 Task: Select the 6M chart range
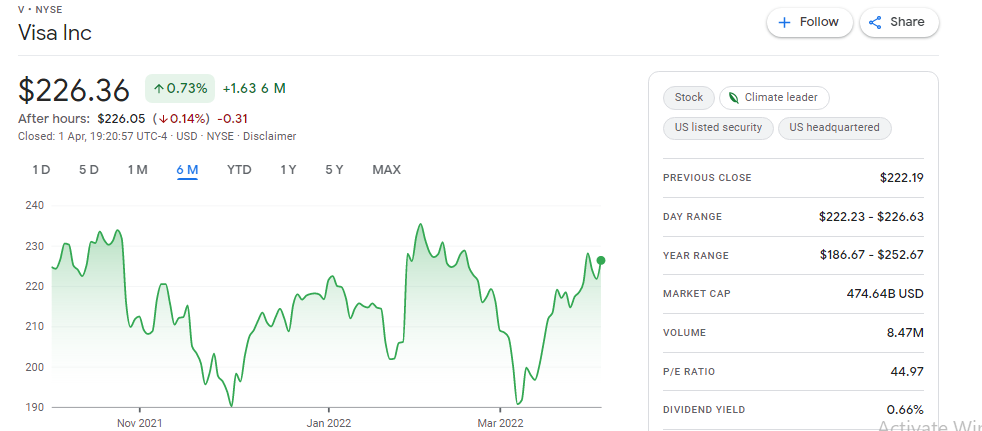(x=187, y=170)
